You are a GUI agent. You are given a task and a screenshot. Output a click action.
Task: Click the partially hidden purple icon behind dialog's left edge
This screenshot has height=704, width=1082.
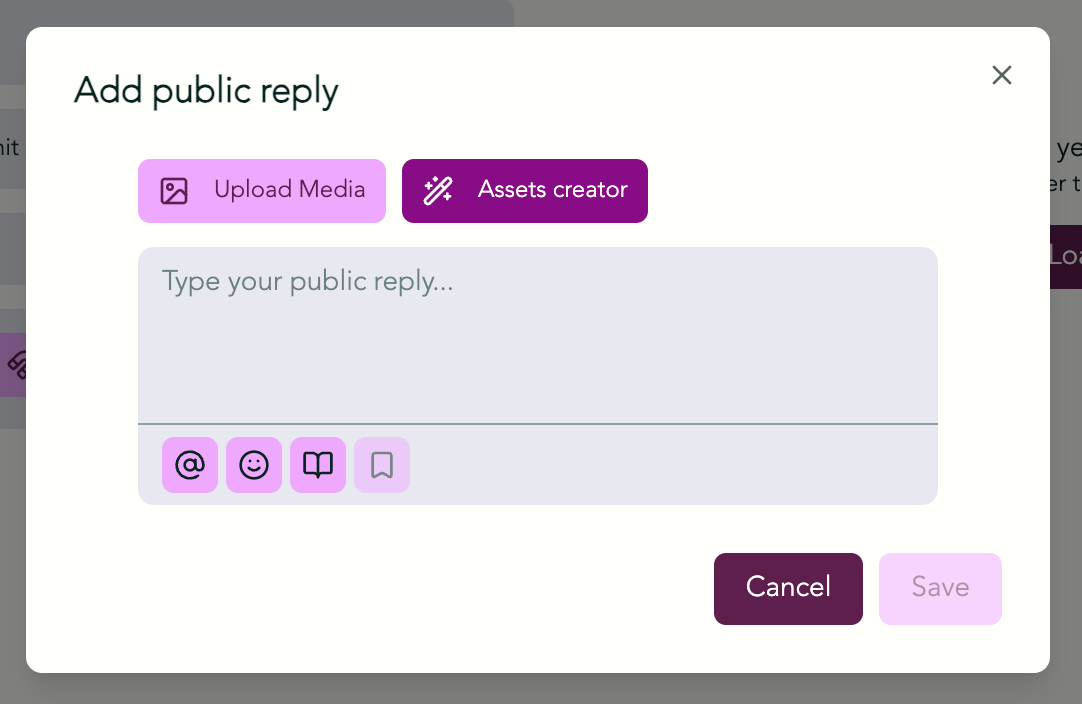coord(14,364)
